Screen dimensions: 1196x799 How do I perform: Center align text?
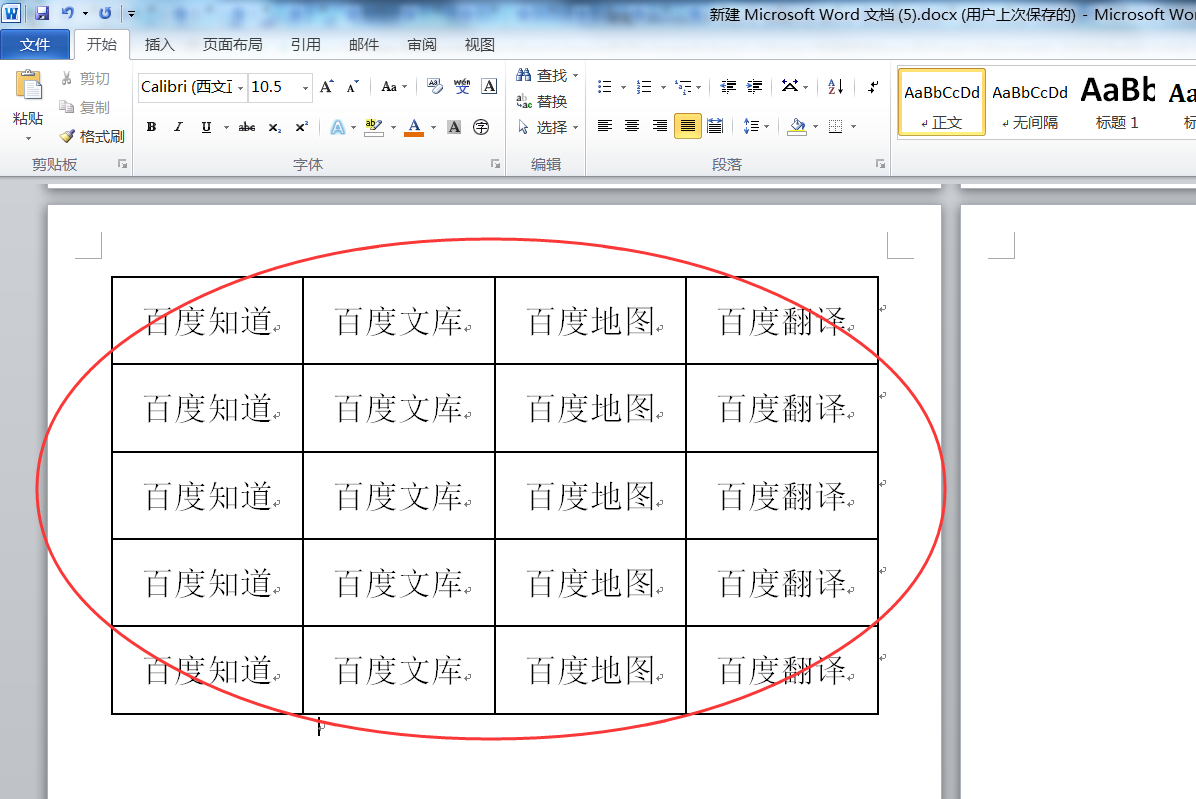[632, 126]
